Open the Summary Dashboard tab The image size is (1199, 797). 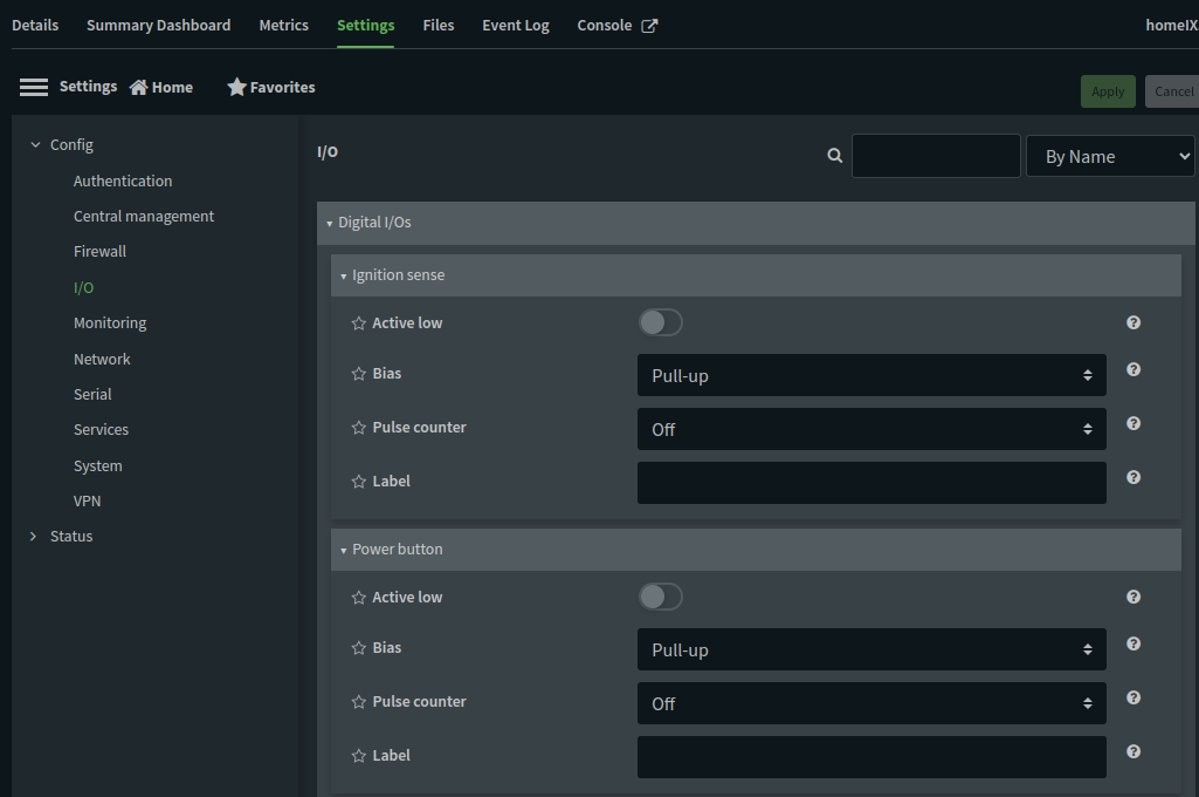pos(158,25)
